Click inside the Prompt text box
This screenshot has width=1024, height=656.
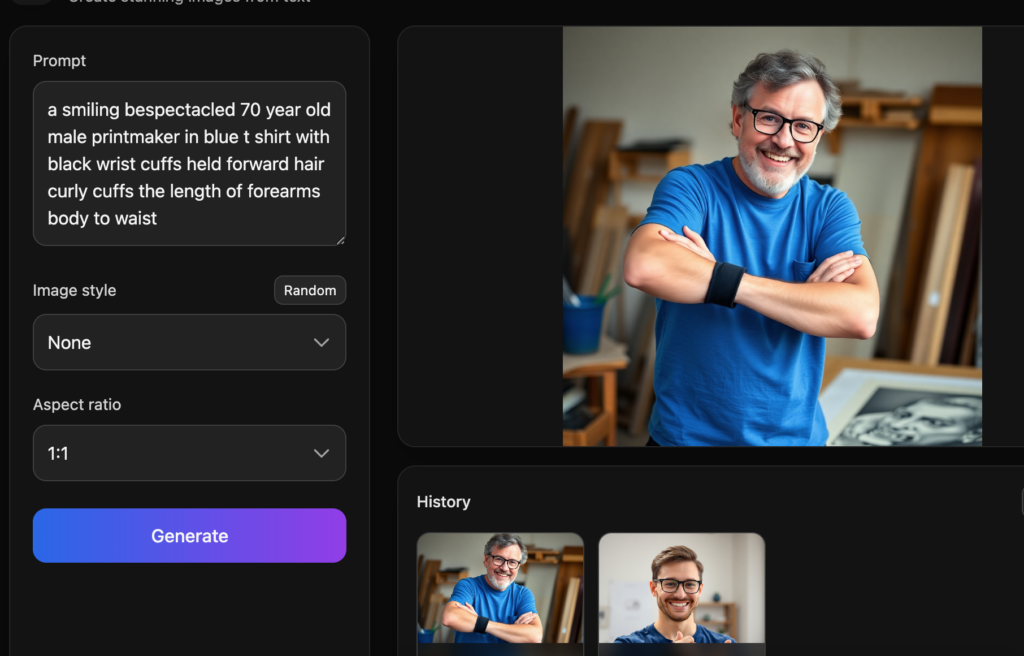pos(189,163)
